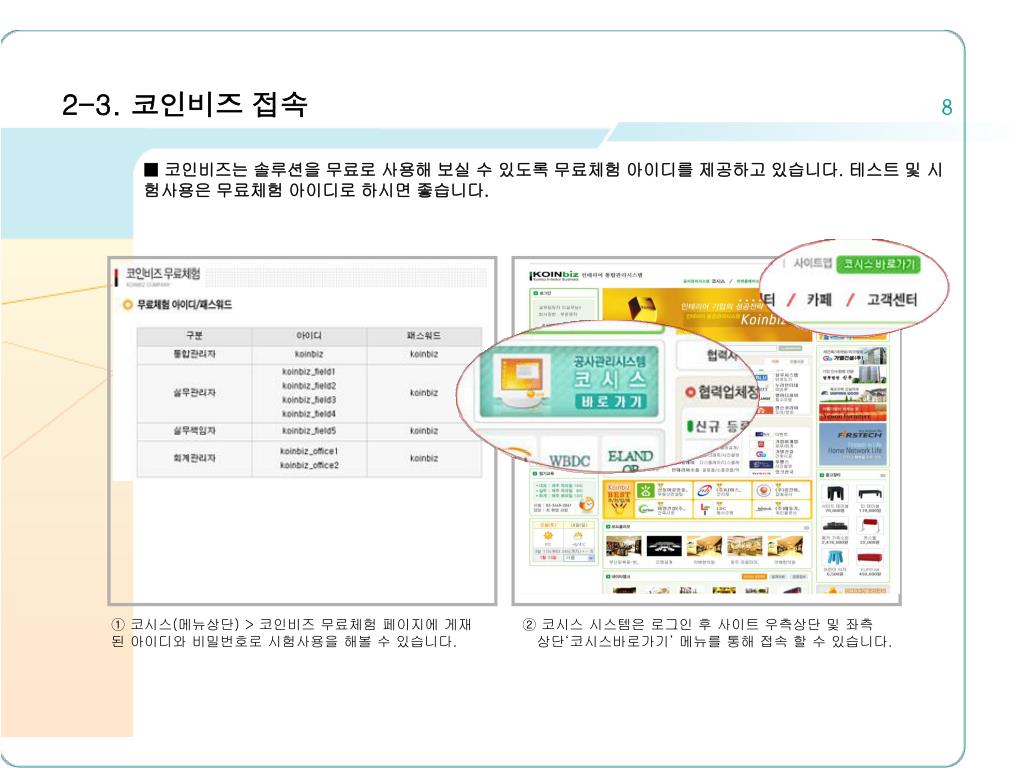Select the koinbiz_field5 ID
Image resolution: width=1024 pixels, height=768 pixels.
click(309, 431)
